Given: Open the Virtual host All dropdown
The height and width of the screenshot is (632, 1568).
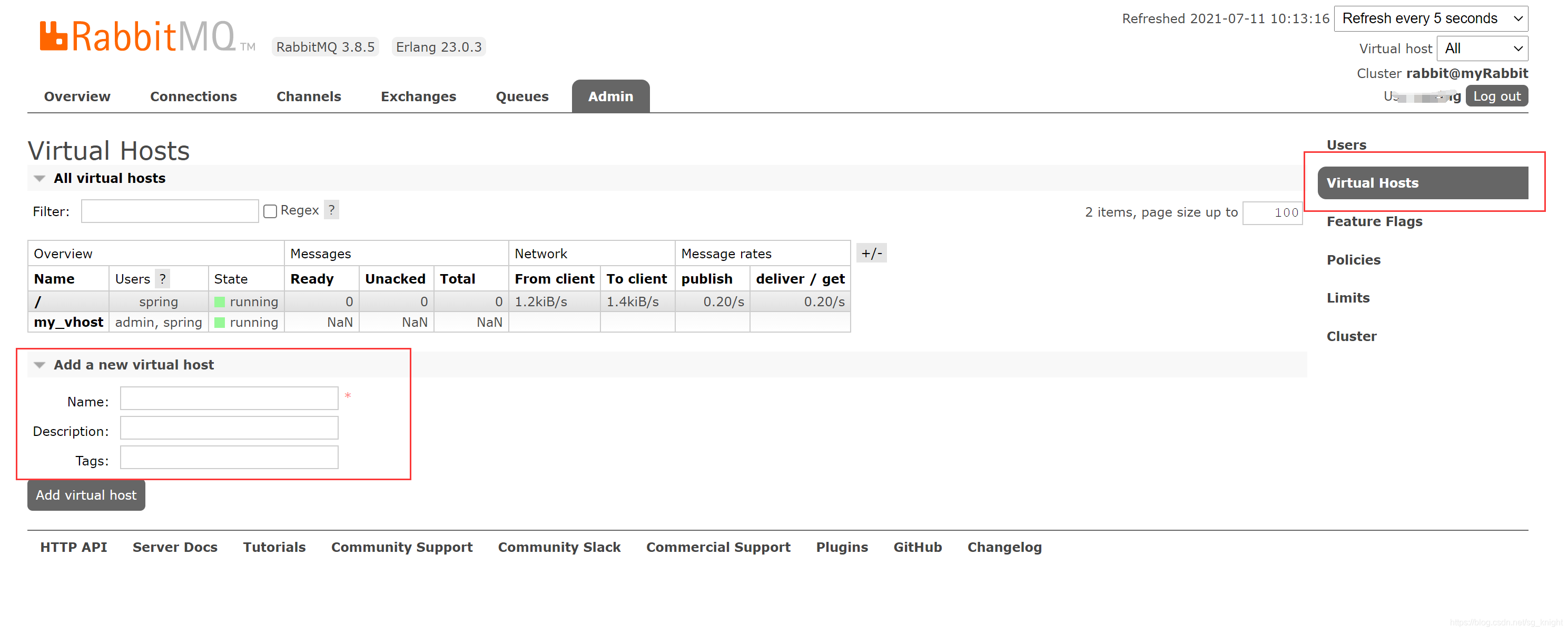Looking at the screenshot, I should click(x=1482, y=48).
